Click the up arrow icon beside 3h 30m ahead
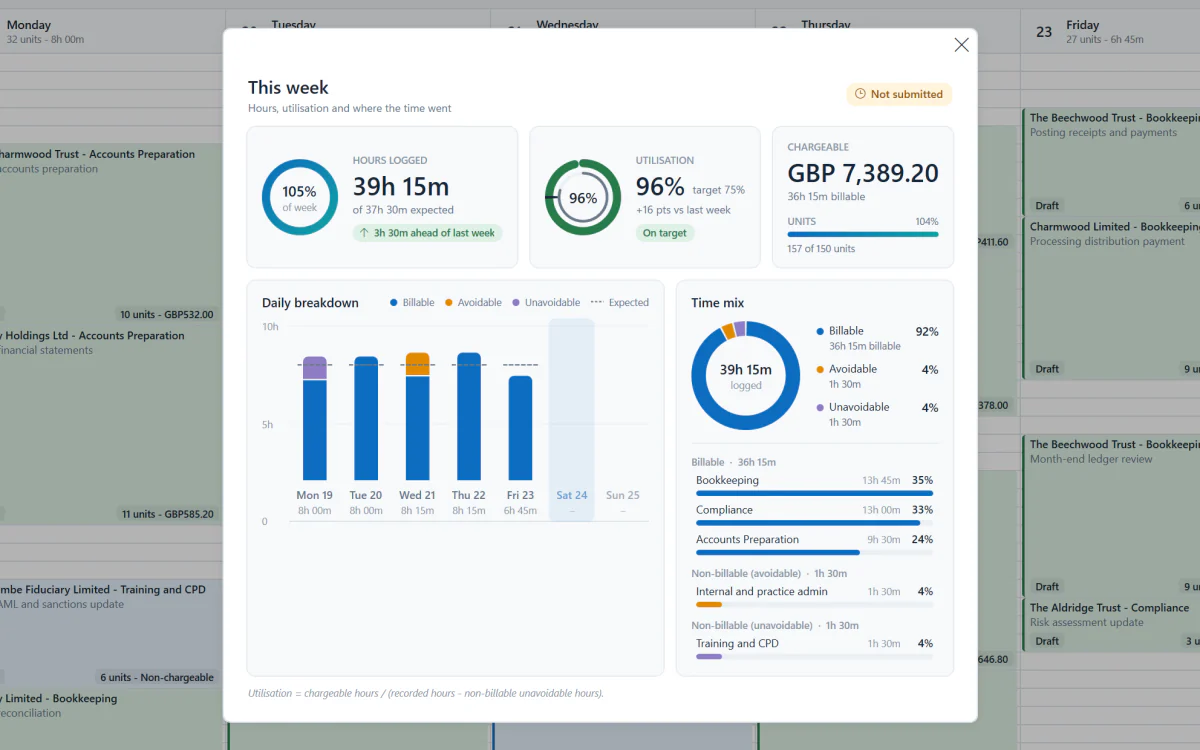The image size is (1200, 750). pyautogui.click(x=365, y=233)
